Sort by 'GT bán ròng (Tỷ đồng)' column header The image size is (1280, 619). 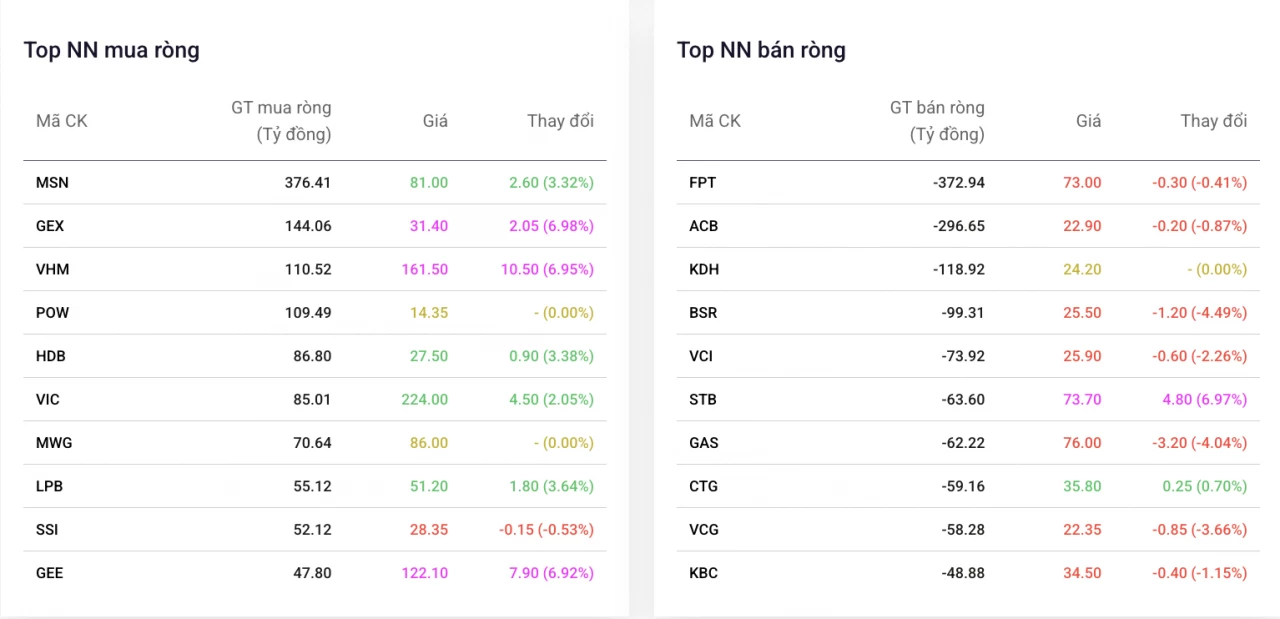coord(937,120)
